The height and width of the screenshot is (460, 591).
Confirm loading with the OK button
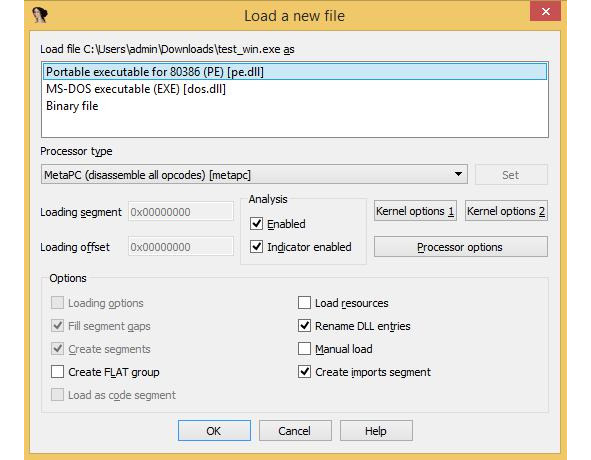214,431
